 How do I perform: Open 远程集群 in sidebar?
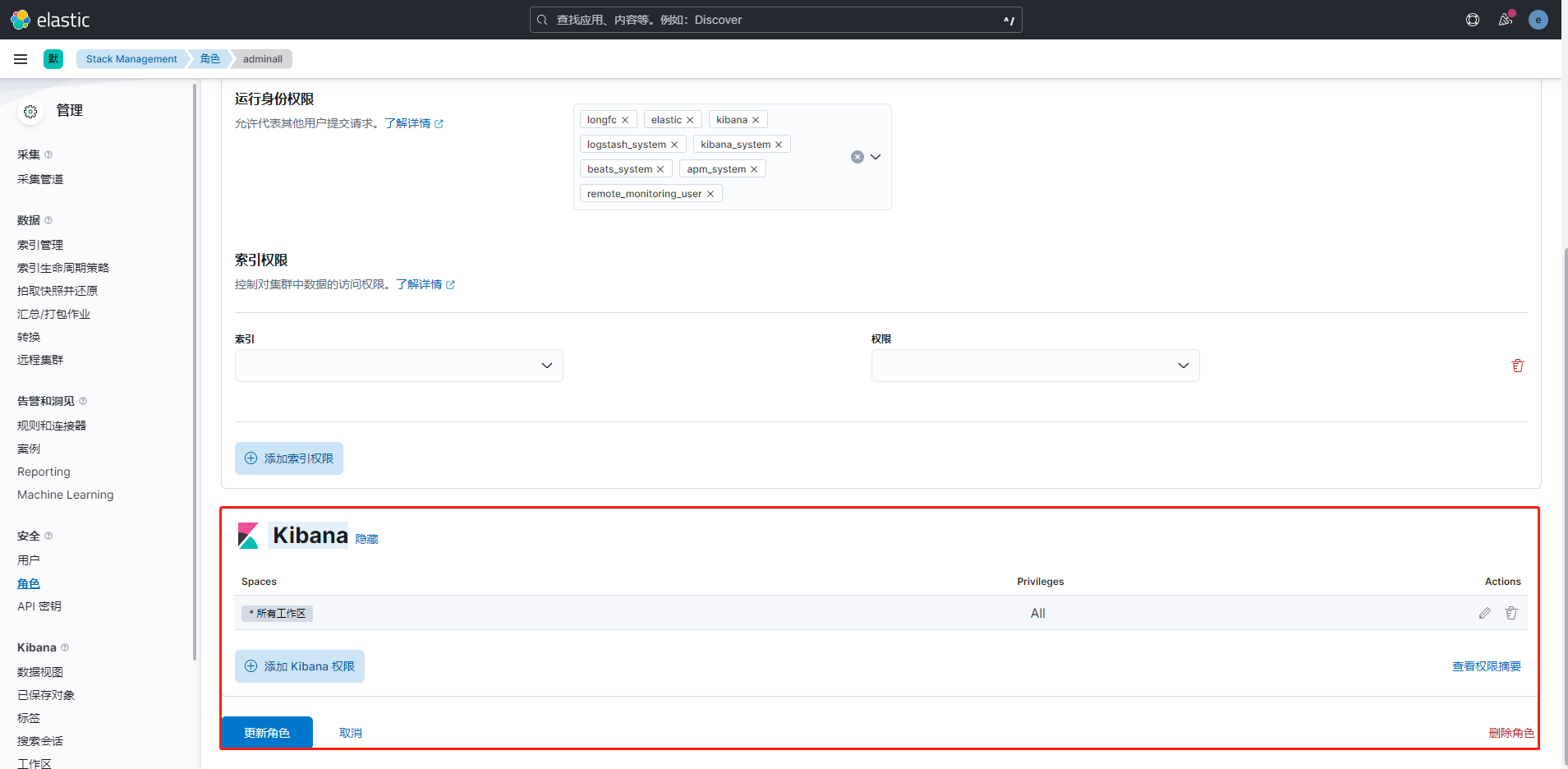click(x=40, y=360)
